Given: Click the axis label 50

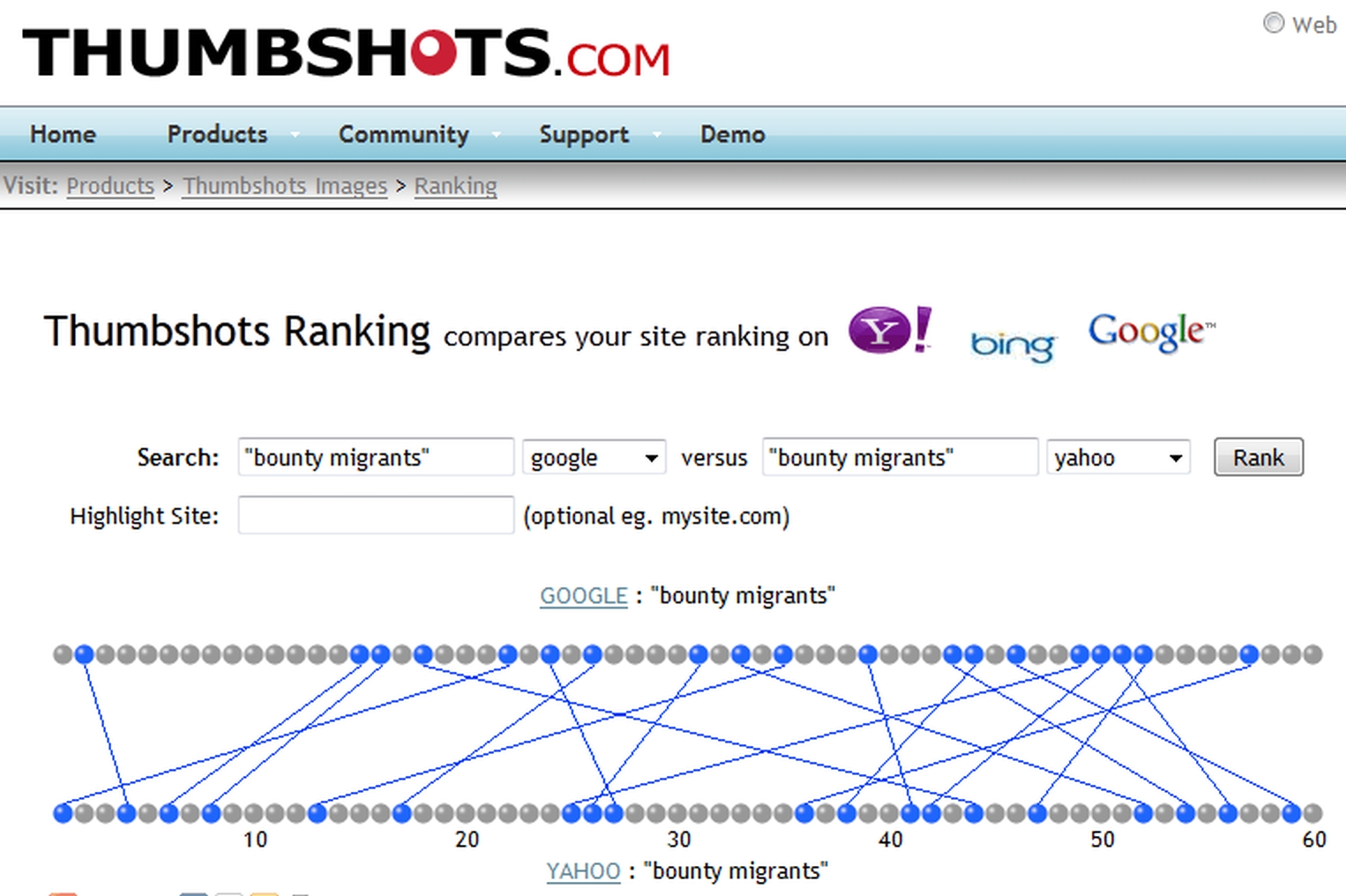Looking at the screenshot, I should pos(1102,840).
